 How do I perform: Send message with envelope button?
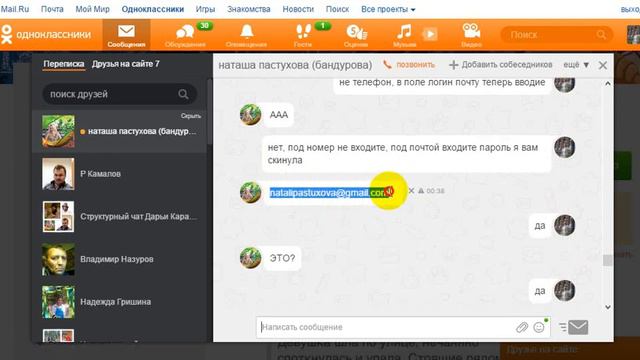pyautogui.click(x=578, y=327)
